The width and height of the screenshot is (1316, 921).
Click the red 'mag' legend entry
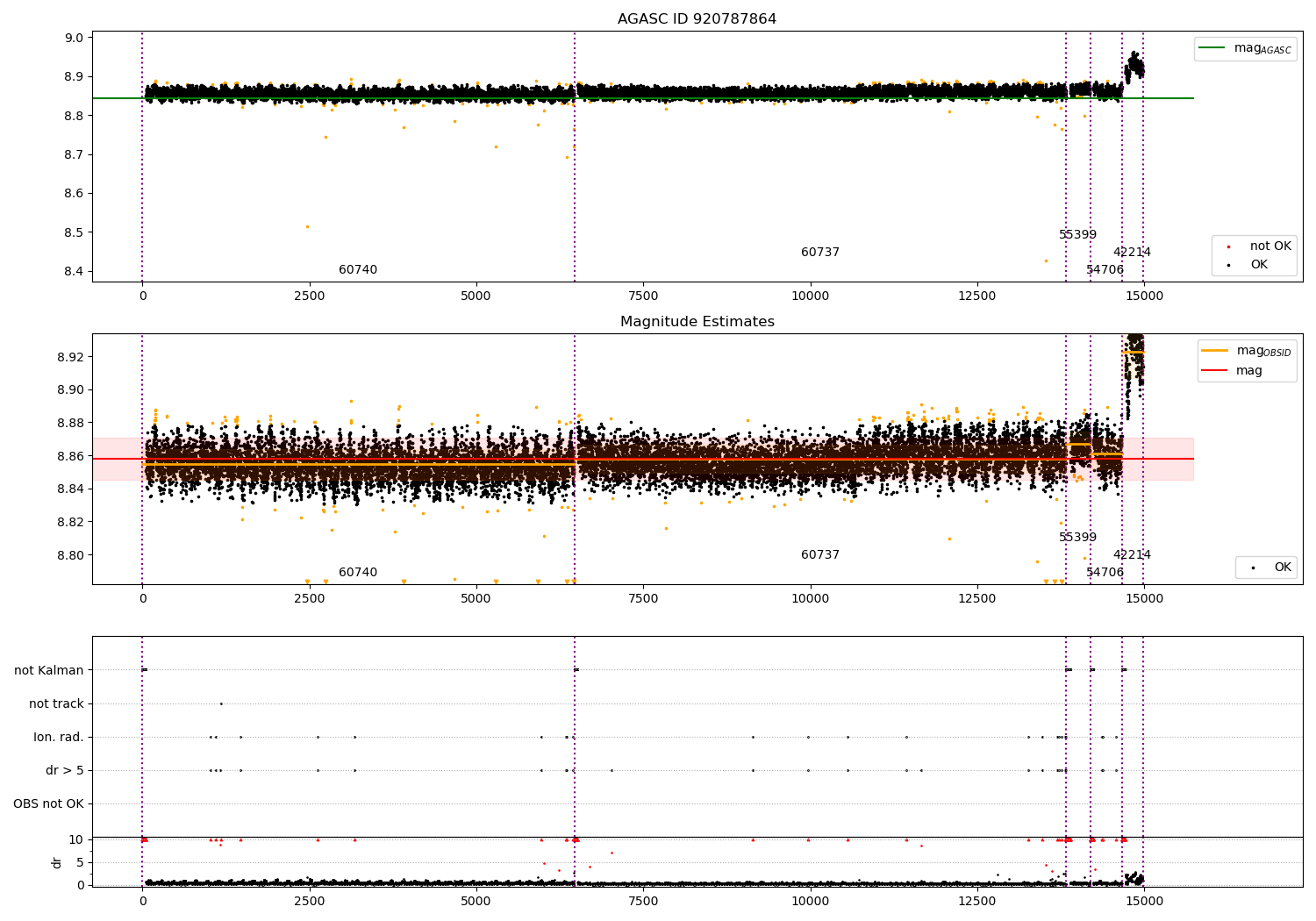tap(1232, 371)
